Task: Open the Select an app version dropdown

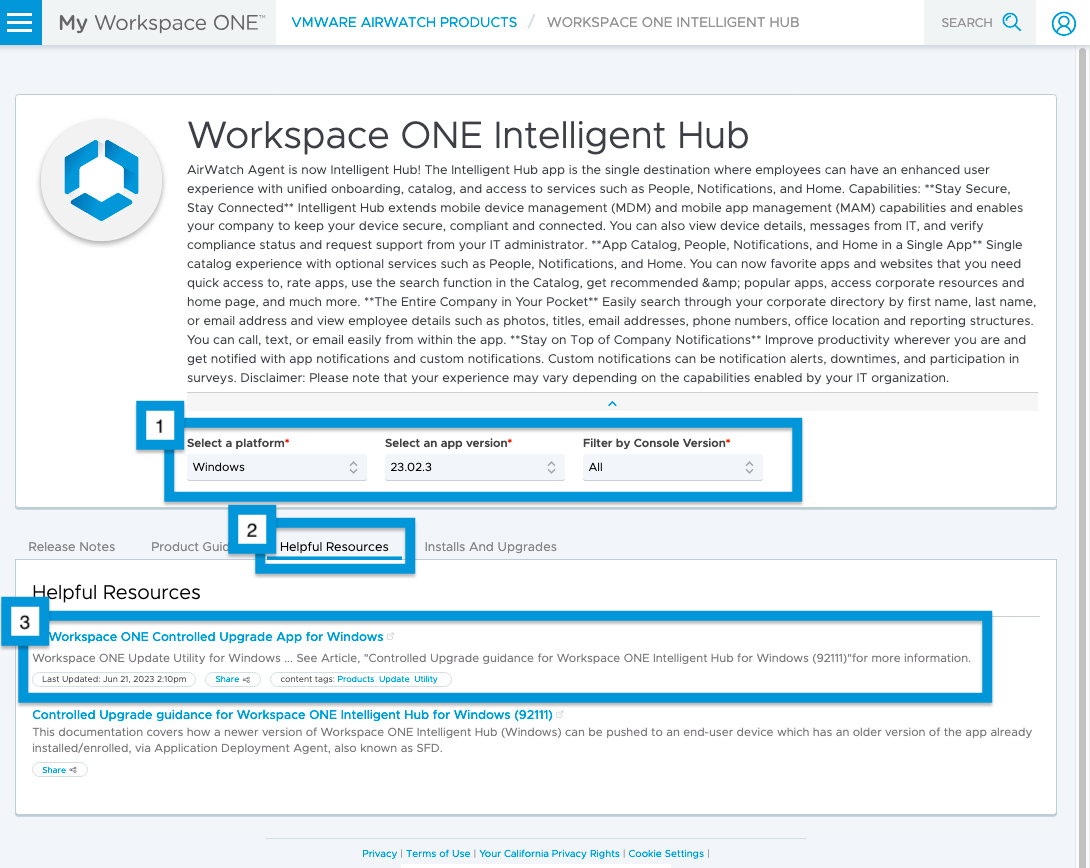Action: click(474, 467)
